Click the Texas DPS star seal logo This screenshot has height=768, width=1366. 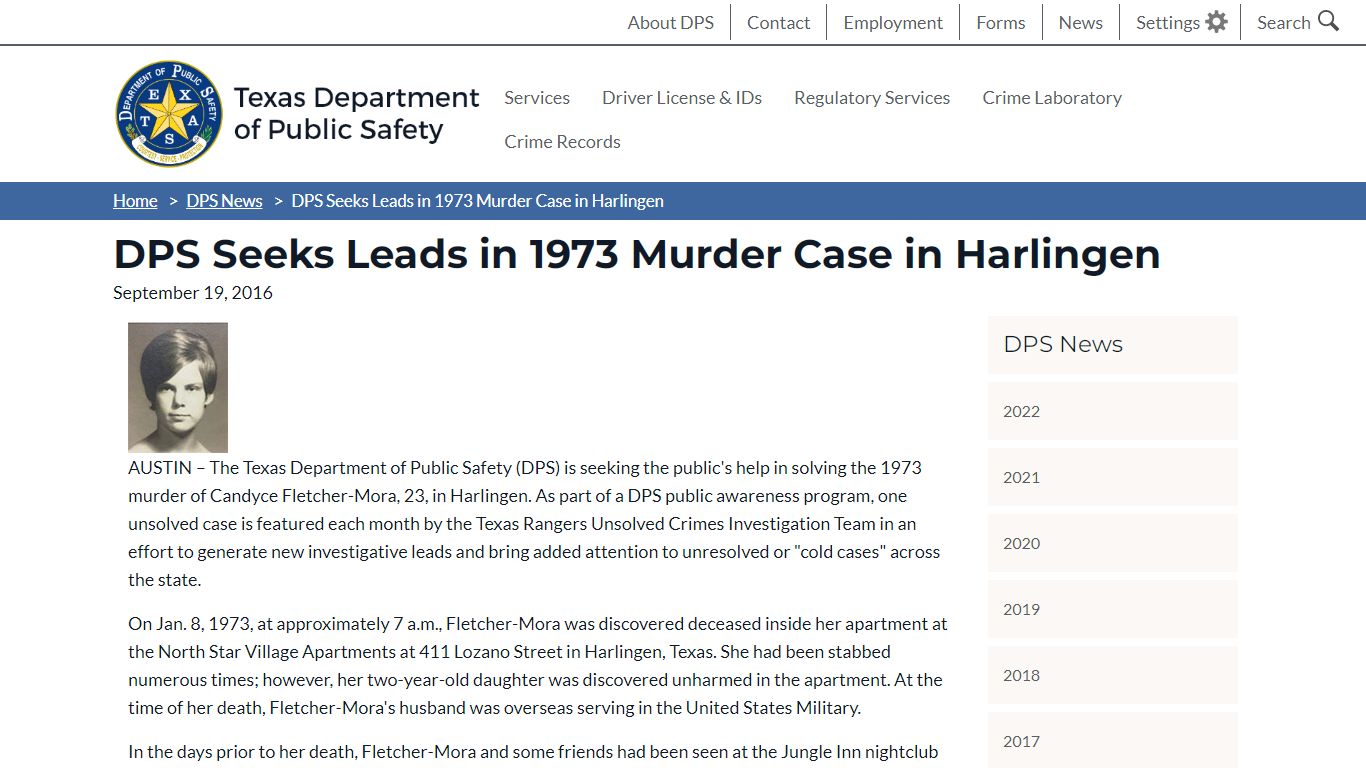pos(169,113)
